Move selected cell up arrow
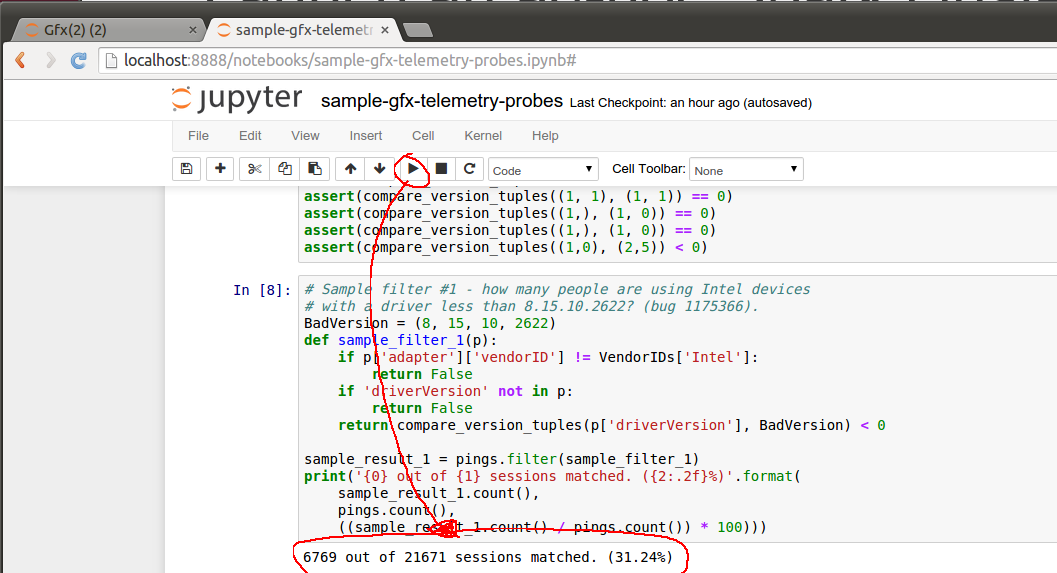 click(x=351, y=169)
